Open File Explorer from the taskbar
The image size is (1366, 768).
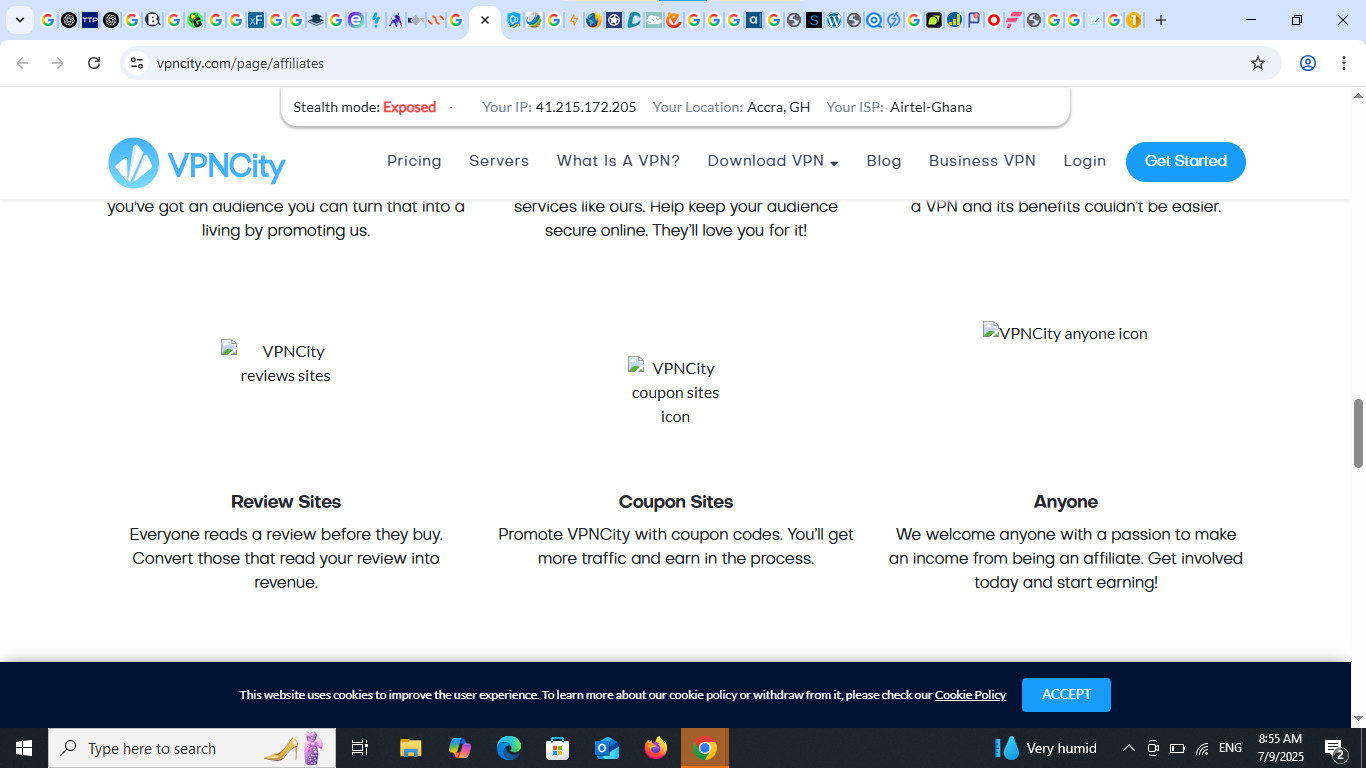(411, 748)
